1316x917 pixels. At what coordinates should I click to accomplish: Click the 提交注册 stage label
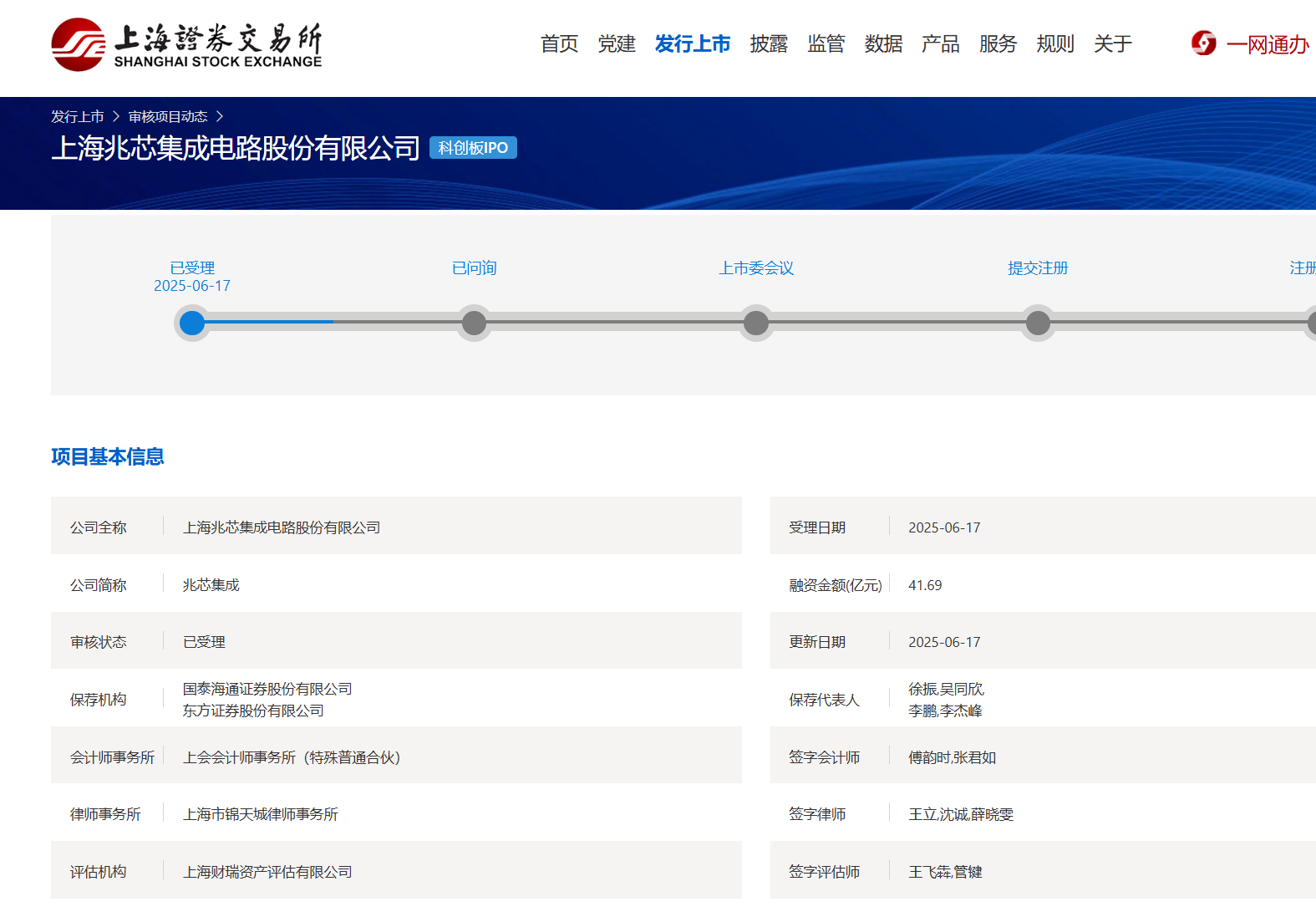1038,268
